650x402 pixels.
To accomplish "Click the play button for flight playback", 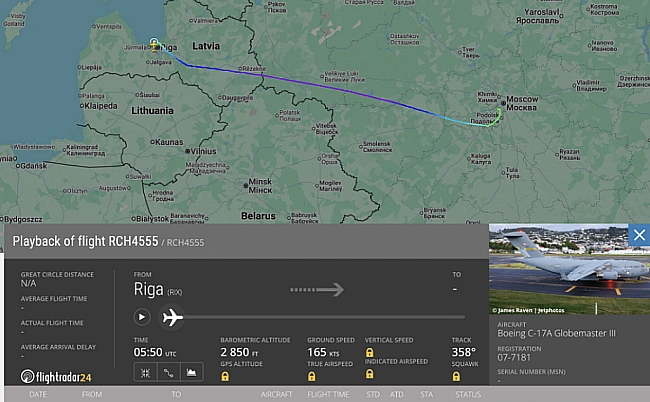I will pyautogui.click(x=141, y=317).
